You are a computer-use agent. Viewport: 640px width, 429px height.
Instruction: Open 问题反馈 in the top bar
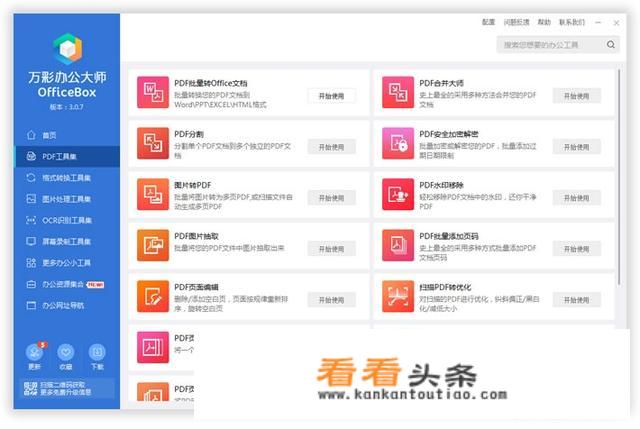tap(516, 22)
